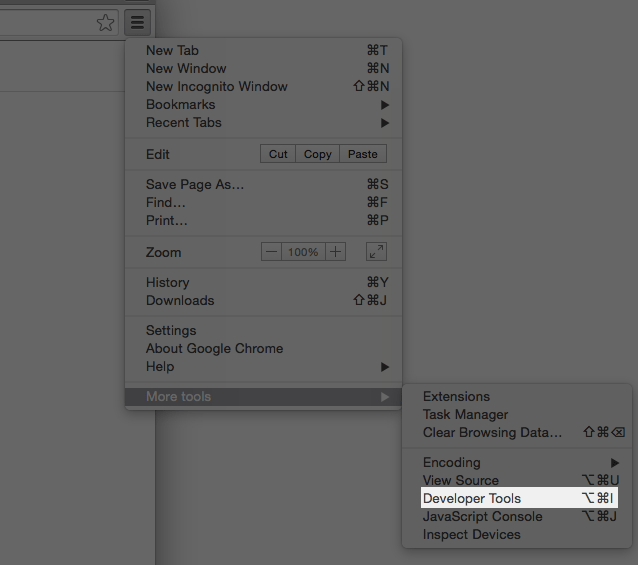Click the fullscreen icon beside Zoom
Viewport: 638px width, 565px height.
coord(376,252)
